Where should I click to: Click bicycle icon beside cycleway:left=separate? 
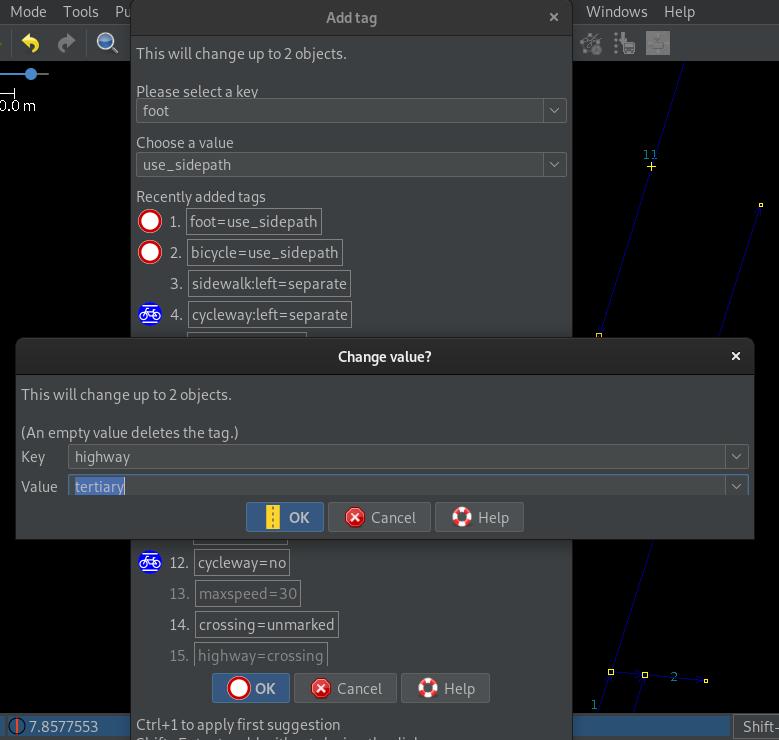click(x=150, y=314)
